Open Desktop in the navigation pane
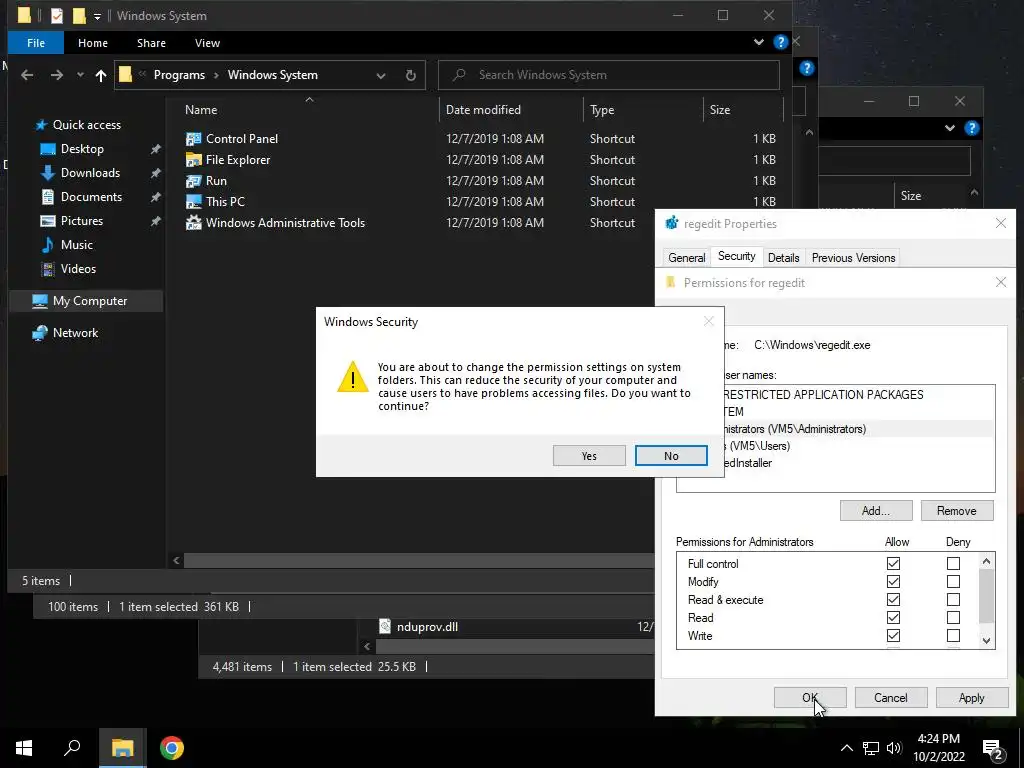1024x768 pixels. [82, 149]
